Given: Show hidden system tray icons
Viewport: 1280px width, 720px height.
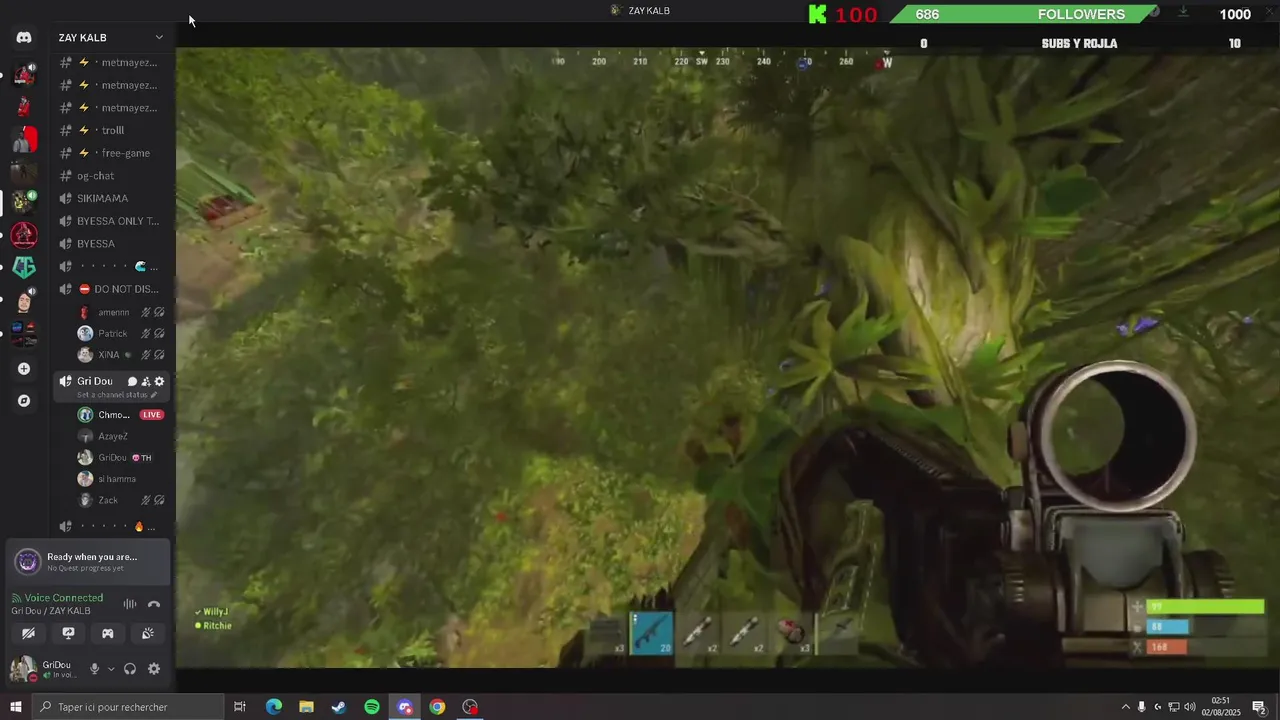Looking at the screenshot, I should [1126, 707].
